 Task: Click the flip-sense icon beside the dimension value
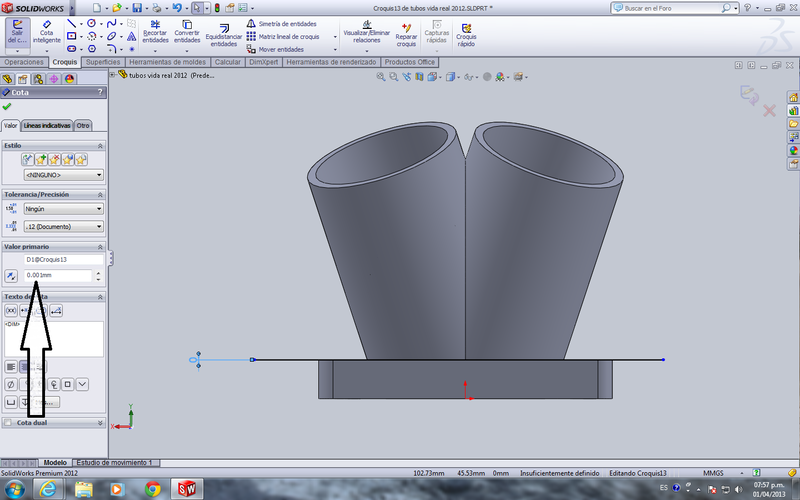11,276
